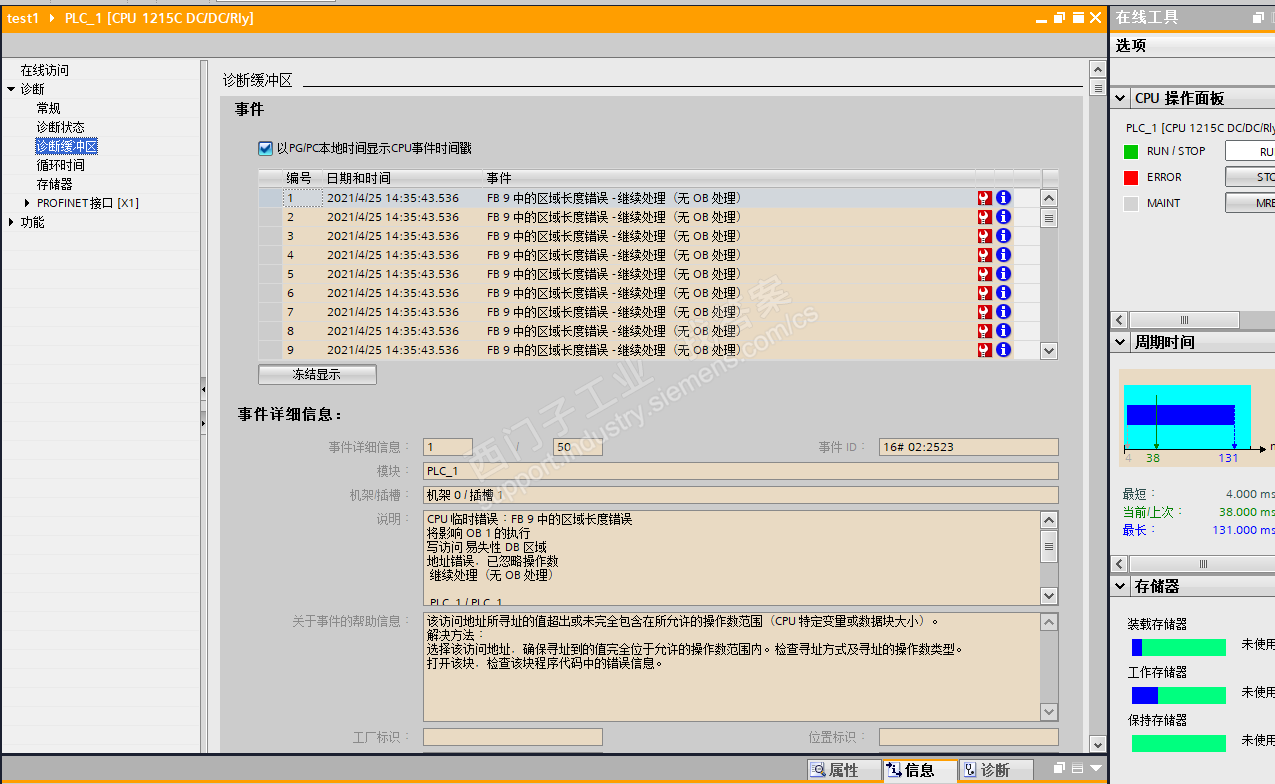This screenshot has height=784, width=1275.
Task: Click the main panel vertical scrollbar up arrow
Action: click(1097, 69)
